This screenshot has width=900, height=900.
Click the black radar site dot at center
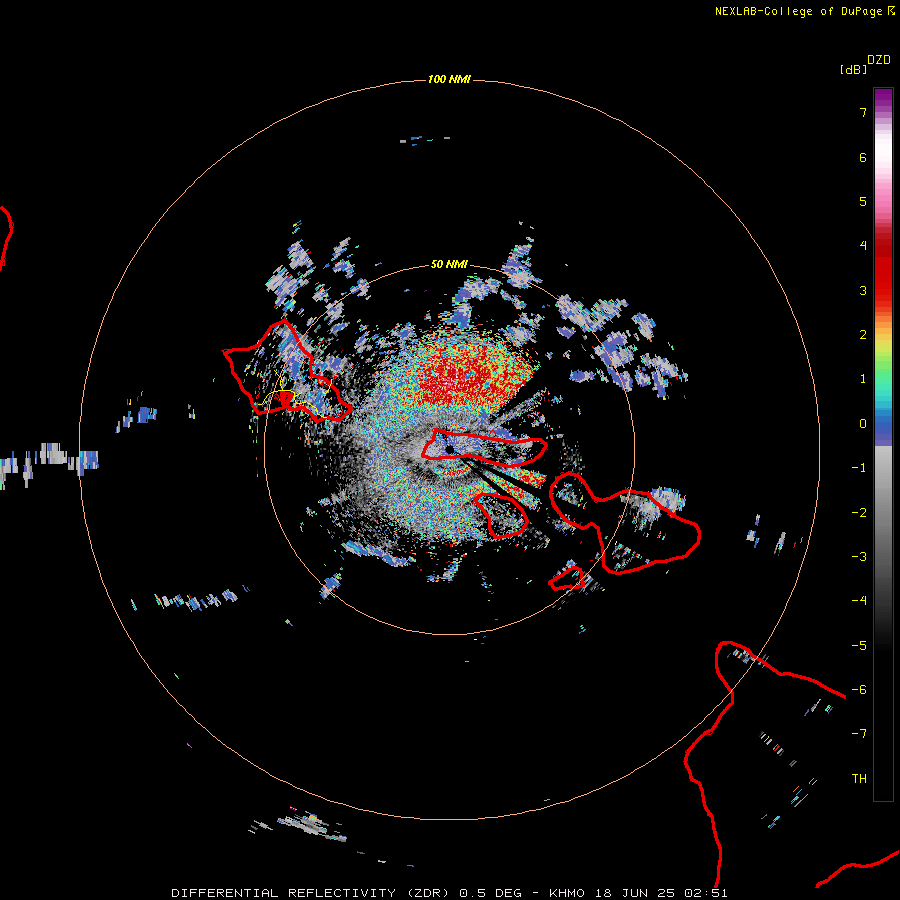click(x=449, y=449)
